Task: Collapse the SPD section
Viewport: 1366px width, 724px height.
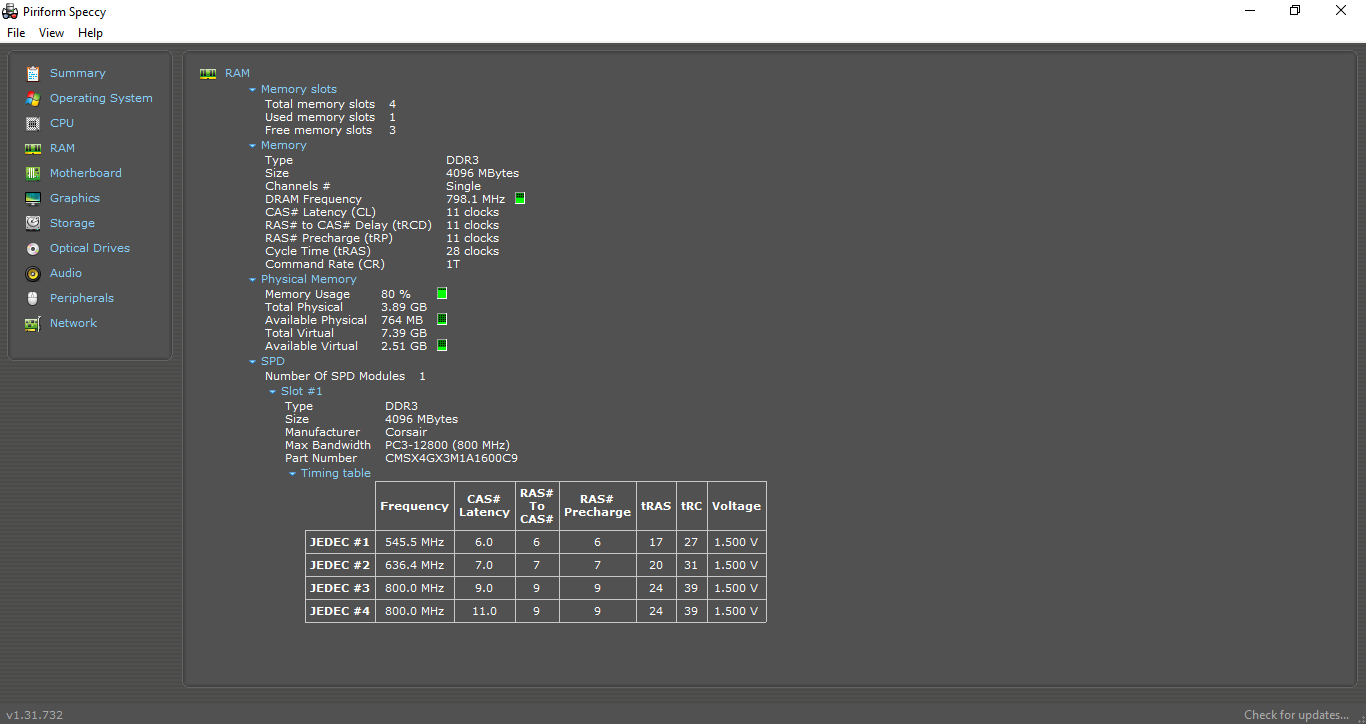Action: pyautogui.click(x=253, y=361)
